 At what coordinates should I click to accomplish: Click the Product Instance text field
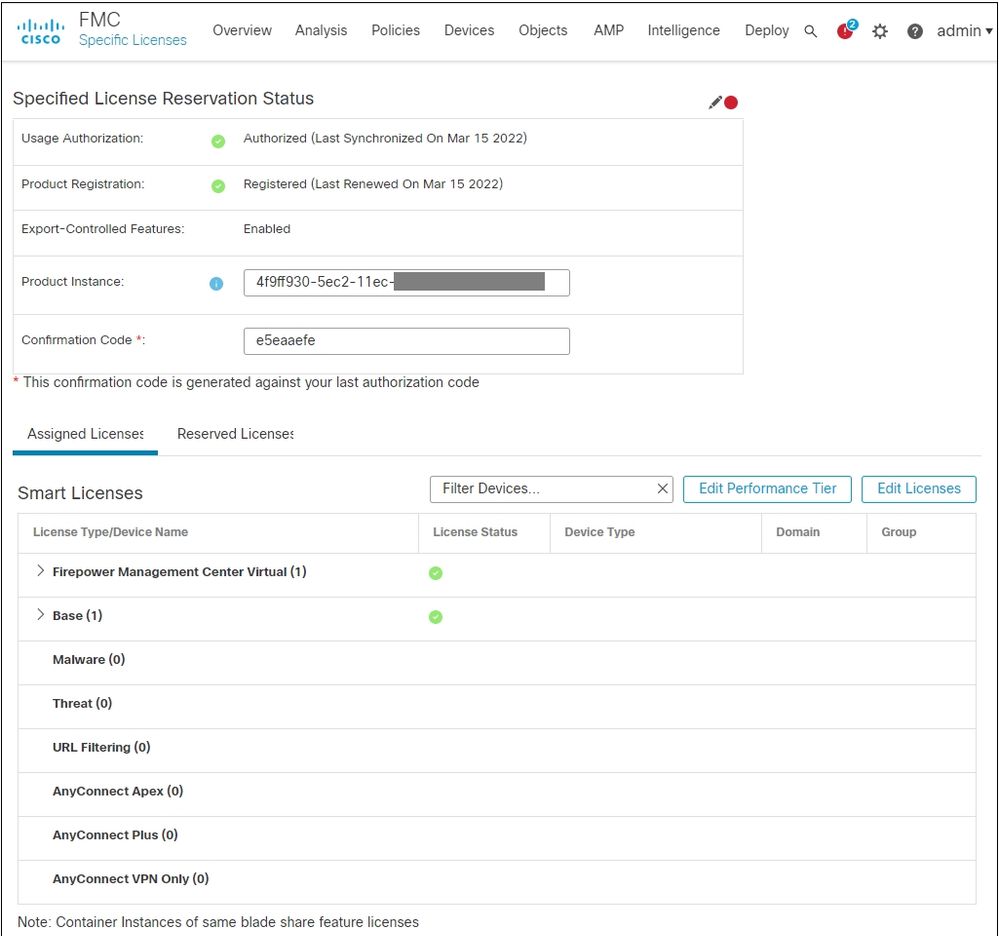pos(406,282)
